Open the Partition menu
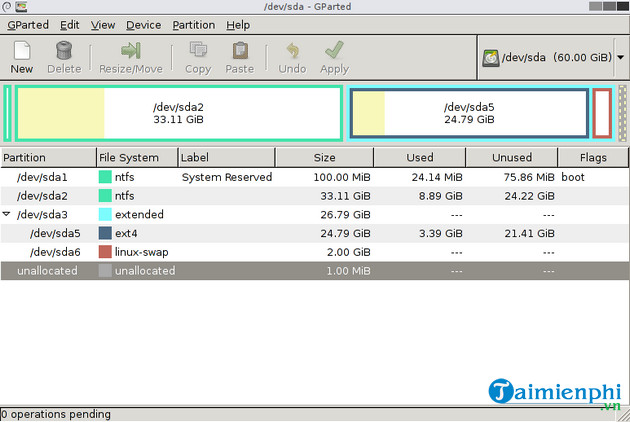Image resolution: width=630 pixels, height=422 pixels. (x=193, y=24)
